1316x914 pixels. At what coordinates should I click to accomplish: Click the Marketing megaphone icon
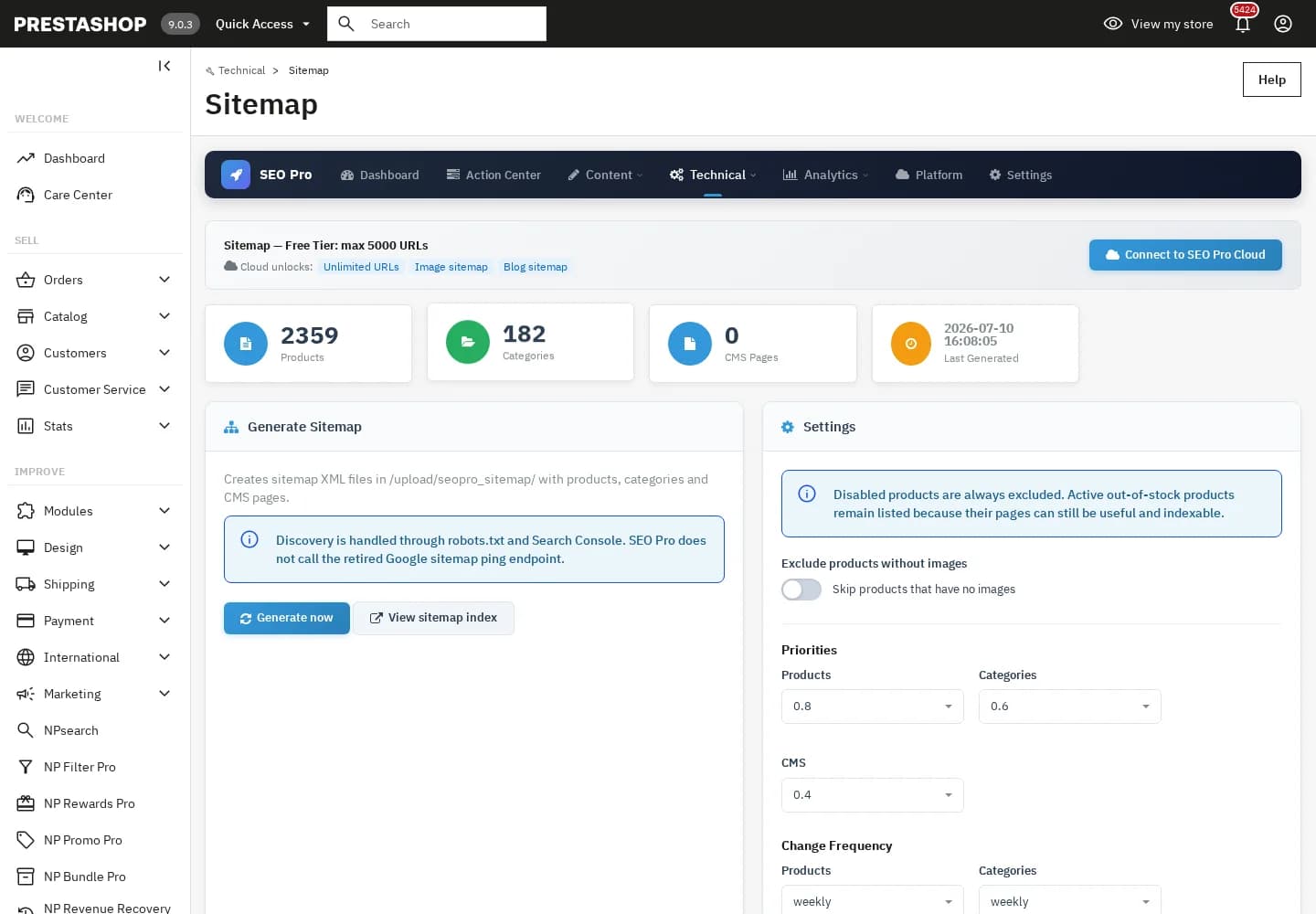coord(26,694)
